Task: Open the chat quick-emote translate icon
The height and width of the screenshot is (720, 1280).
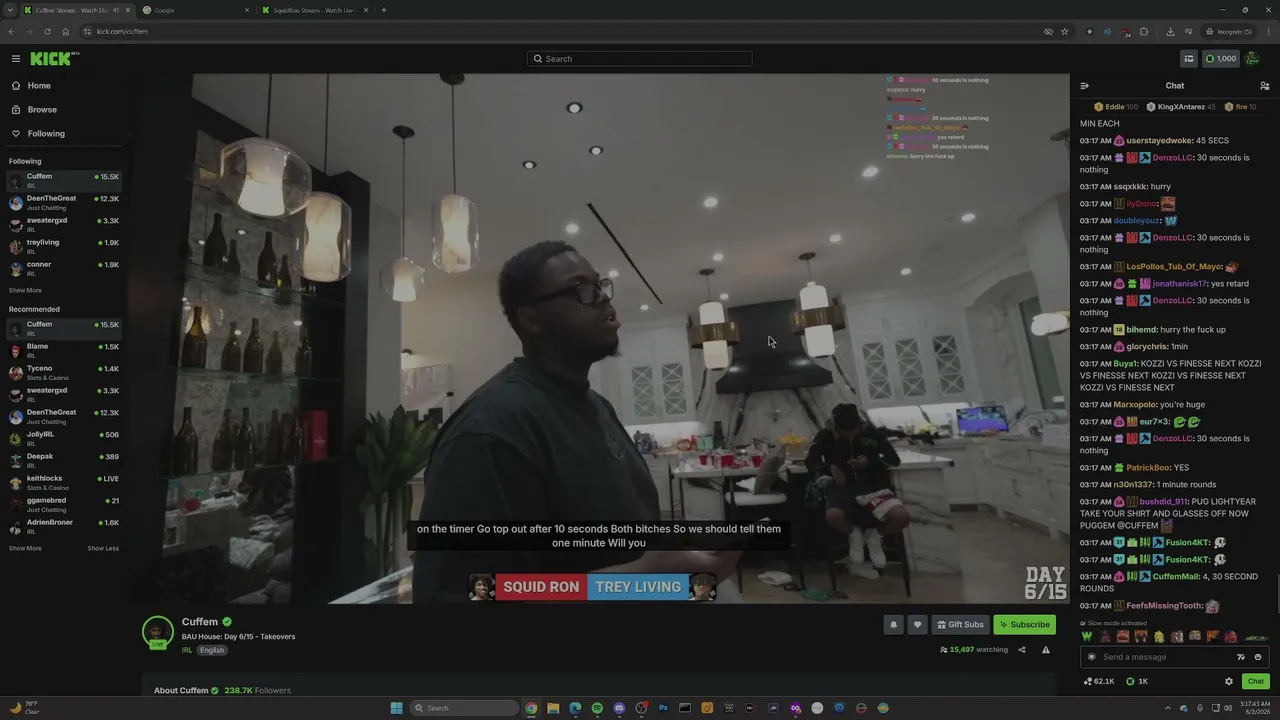Action: (x=1241, y=657)
